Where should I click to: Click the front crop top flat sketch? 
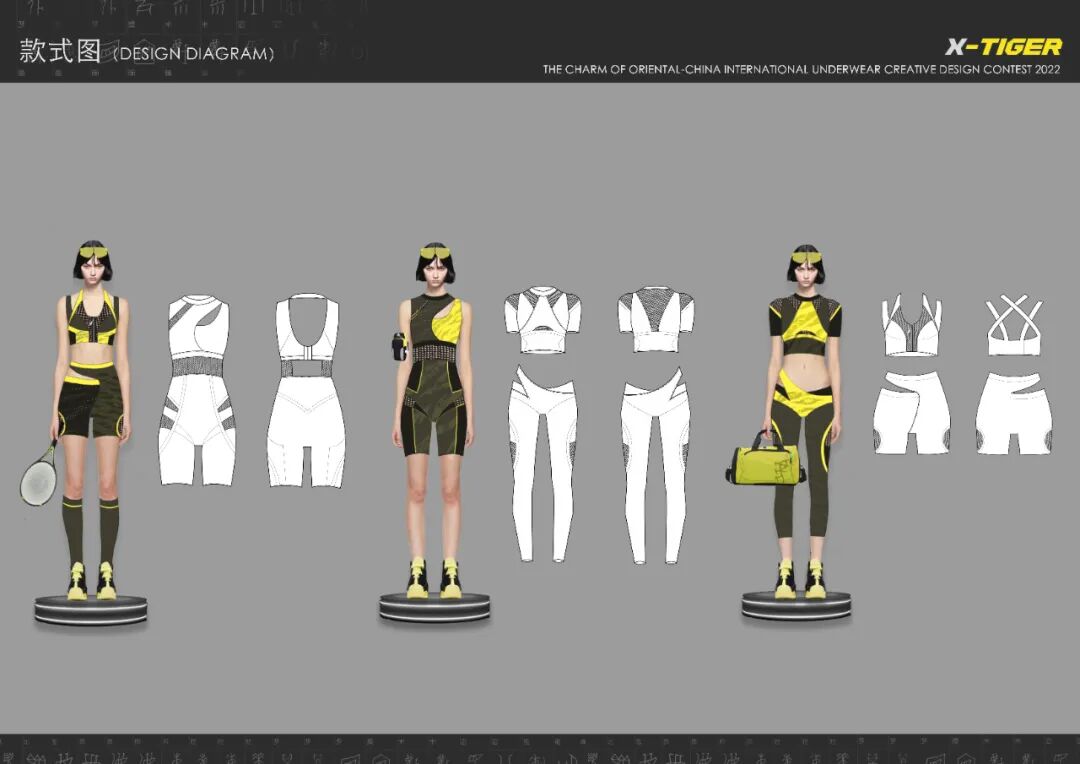(543, 320)
